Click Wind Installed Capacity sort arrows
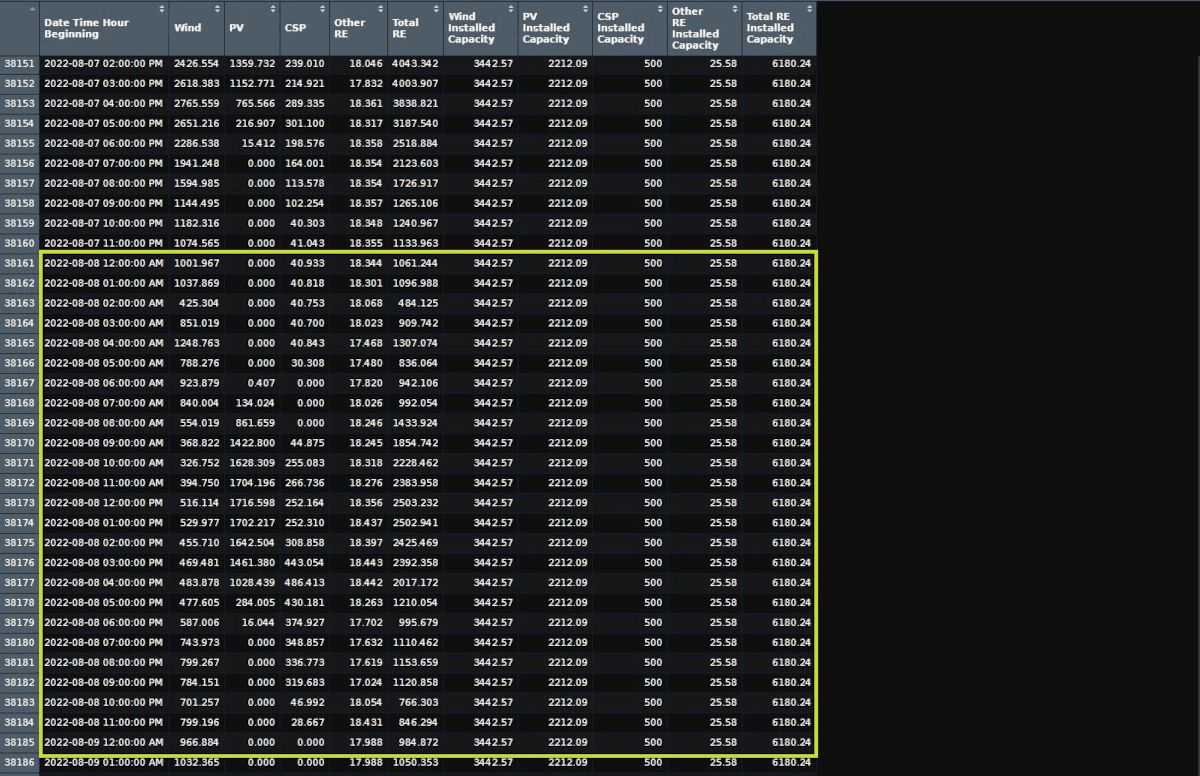 pos(511,9)
